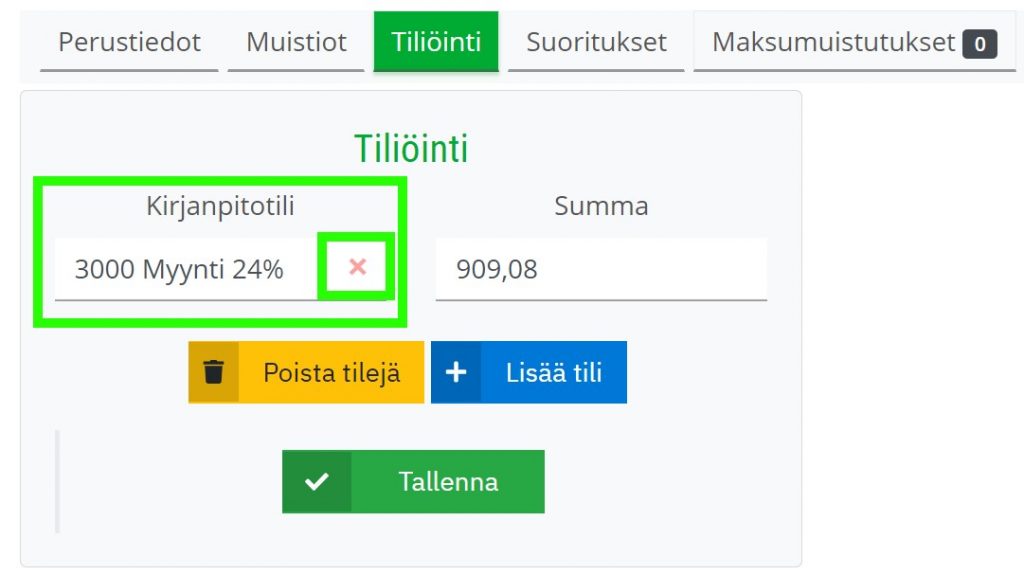This screenshot has width=1024, height=575.
Task: Click the yellow Poista tilejä button label
Action: pos(332,372)
